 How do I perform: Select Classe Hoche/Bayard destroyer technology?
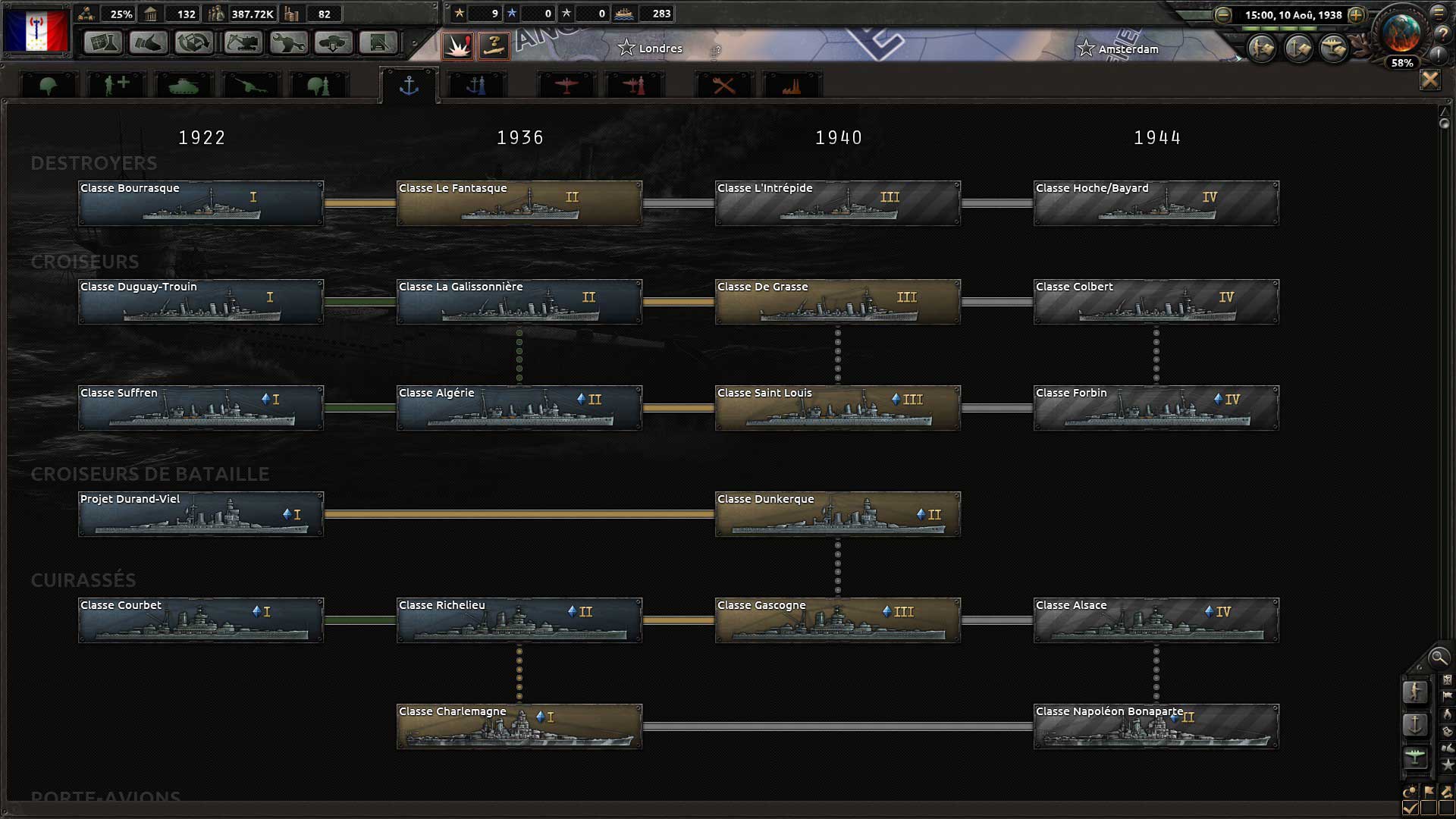1156,202
